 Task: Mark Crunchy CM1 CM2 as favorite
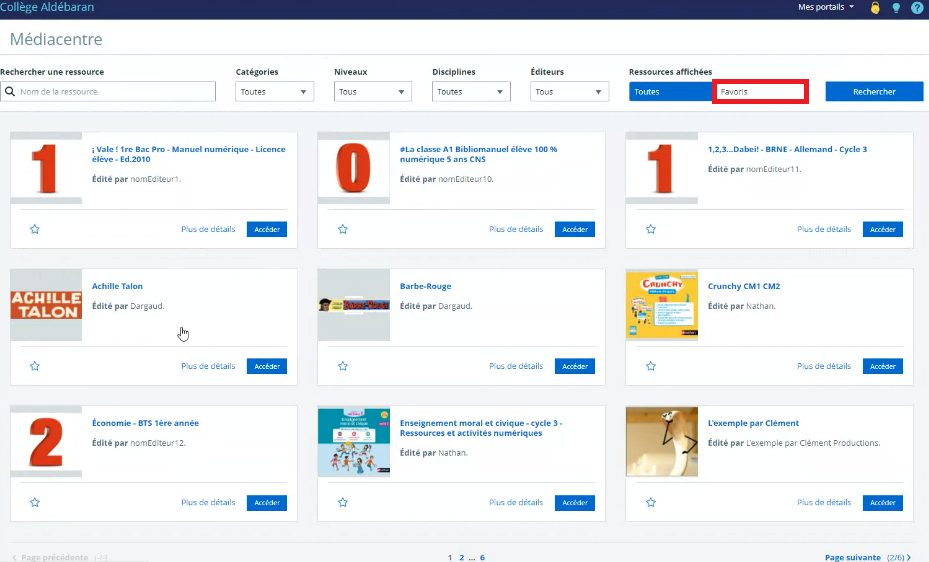click(x=651, y=366)
